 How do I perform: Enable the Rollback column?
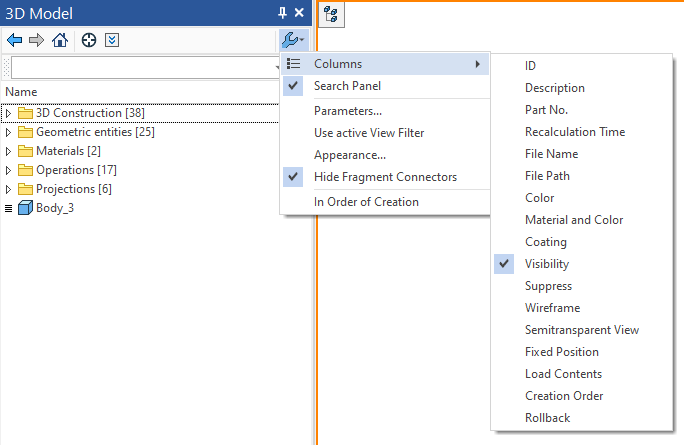[x=582, y=418]
